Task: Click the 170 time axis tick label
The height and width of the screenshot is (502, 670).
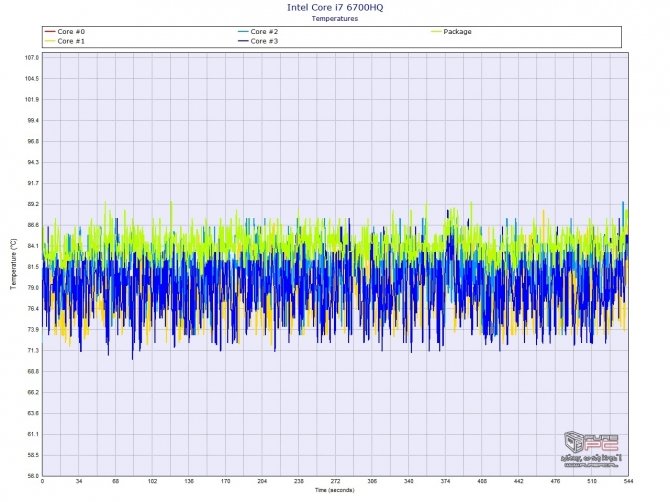Action: (x=226, y=481)
